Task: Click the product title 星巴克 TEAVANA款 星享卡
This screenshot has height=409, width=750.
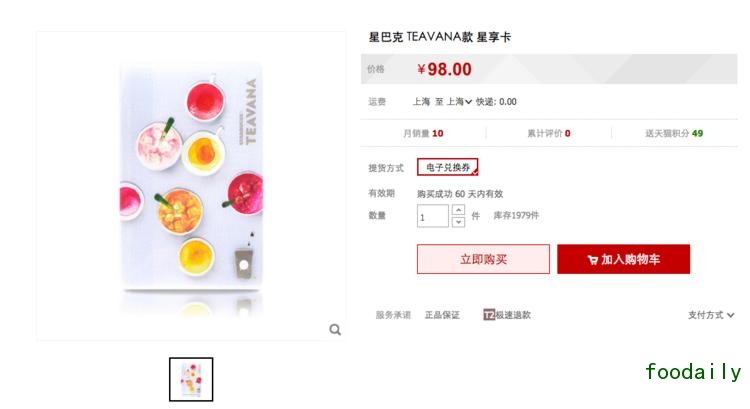Action: pyautogui.click(x=439, y=37)
